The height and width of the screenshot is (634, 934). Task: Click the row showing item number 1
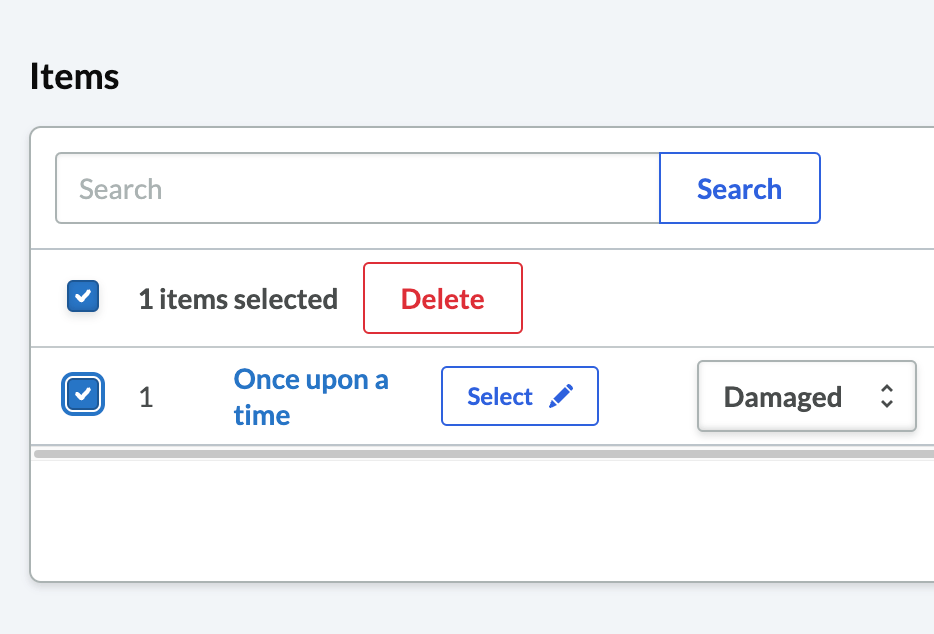tap(146, 396)
